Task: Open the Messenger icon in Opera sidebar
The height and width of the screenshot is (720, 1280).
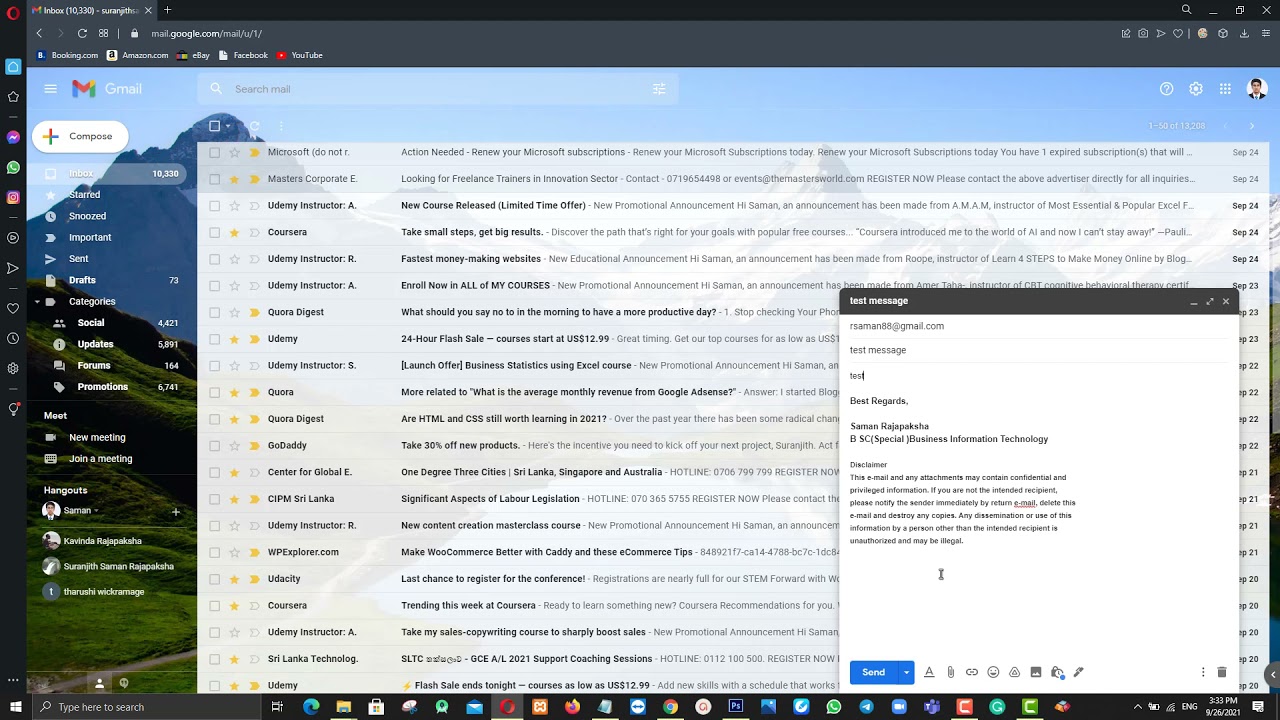Action: [13, 137]
